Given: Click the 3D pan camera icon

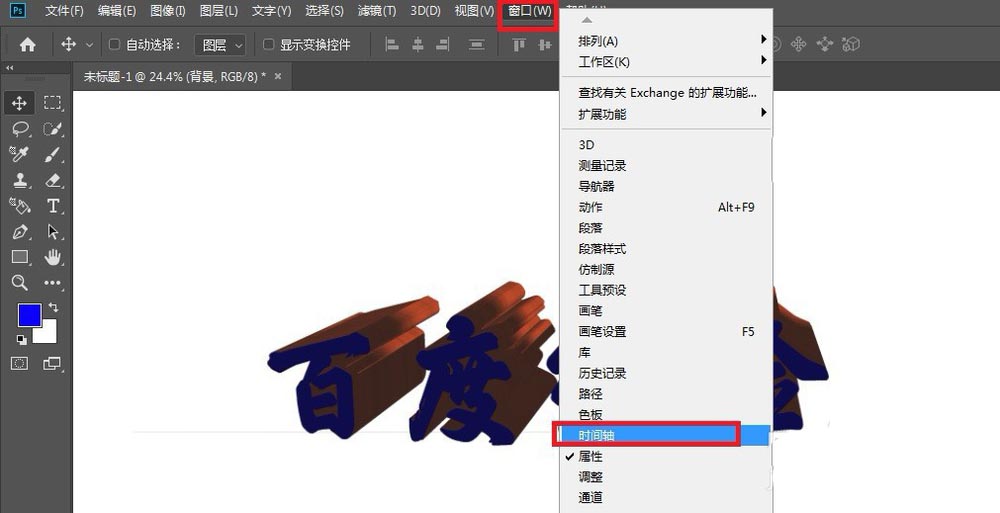Looking at the screenshot, I should click(798, 44).
